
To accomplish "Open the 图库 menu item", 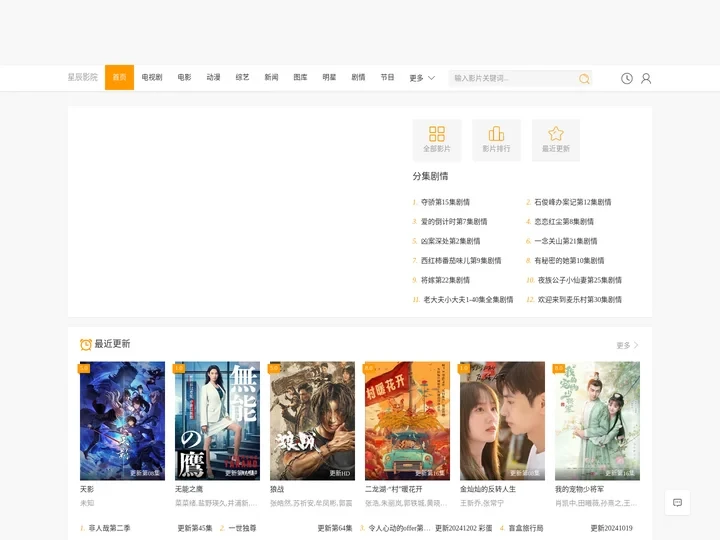I will 300,77.
